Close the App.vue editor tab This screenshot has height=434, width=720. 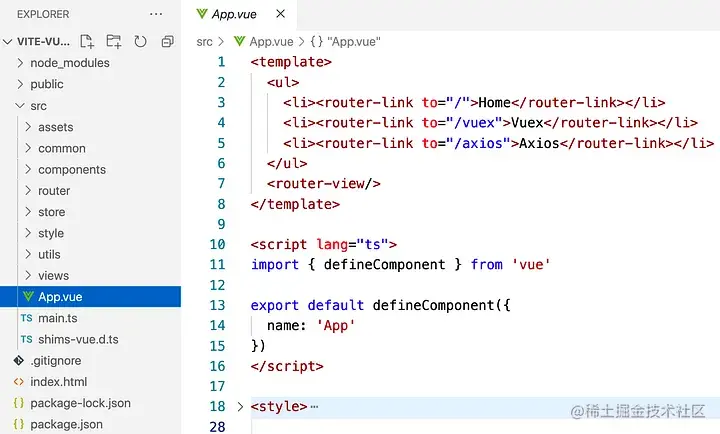(x=280, y=14)
